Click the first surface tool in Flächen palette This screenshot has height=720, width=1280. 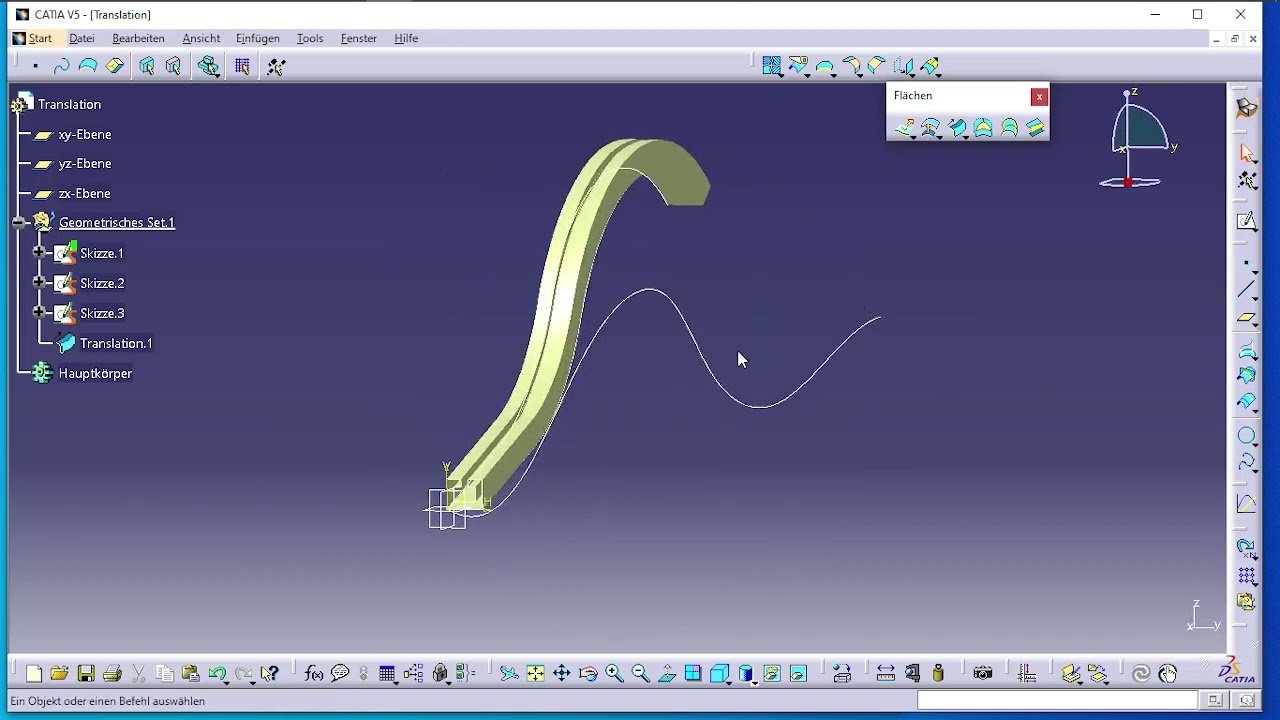coord(905,128)
